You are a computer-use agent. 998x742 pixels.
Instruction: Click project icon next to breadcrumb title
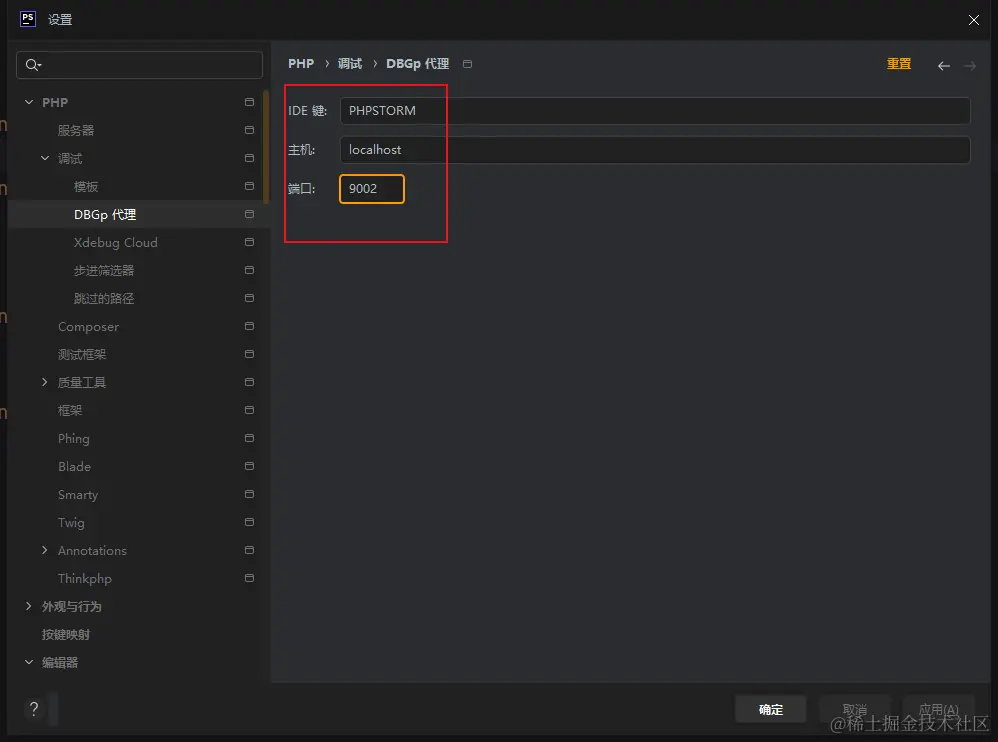coord(467,64)
